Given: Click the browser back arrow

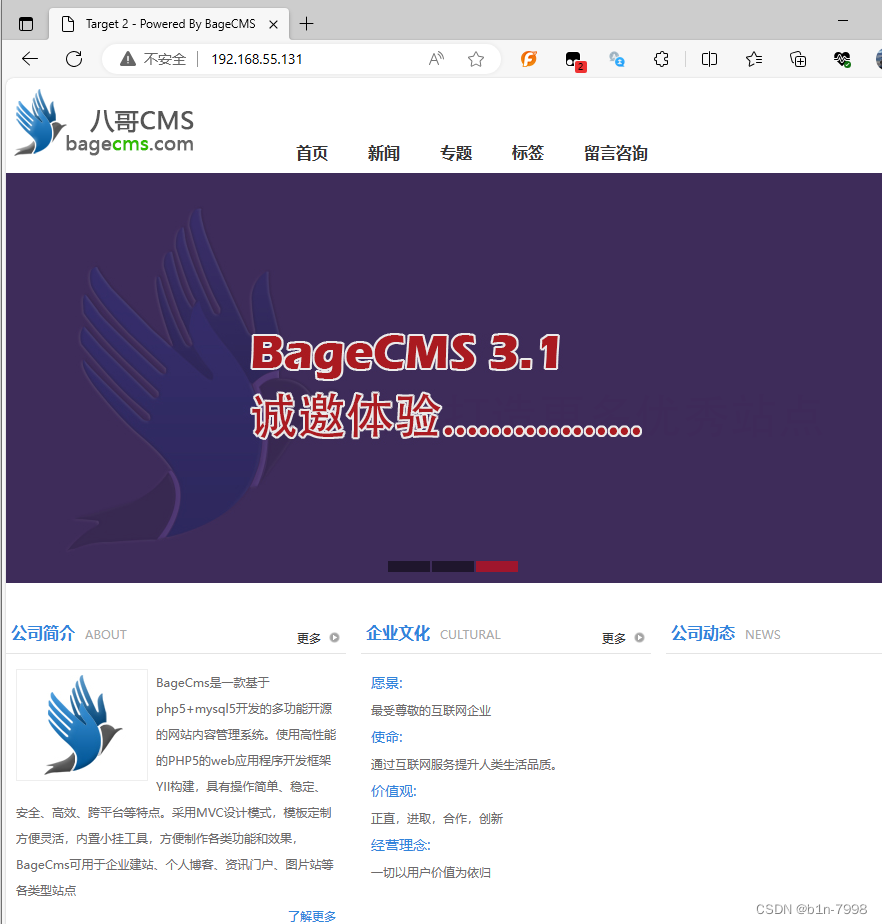Looking at the screenshot, I should tap(29, 59).
